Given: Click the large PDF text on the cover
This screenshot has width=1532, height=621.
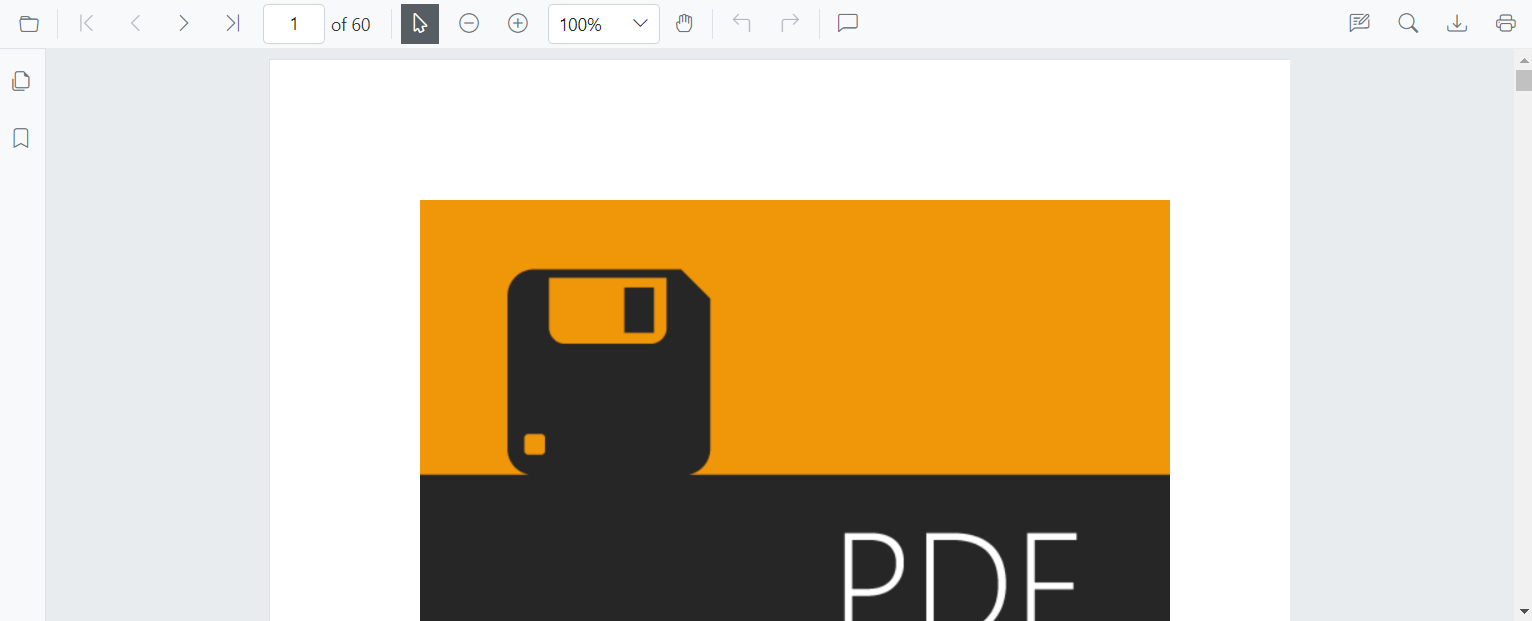Looking at the screenshot, I should pyautogui.click(x=960, y=576).
